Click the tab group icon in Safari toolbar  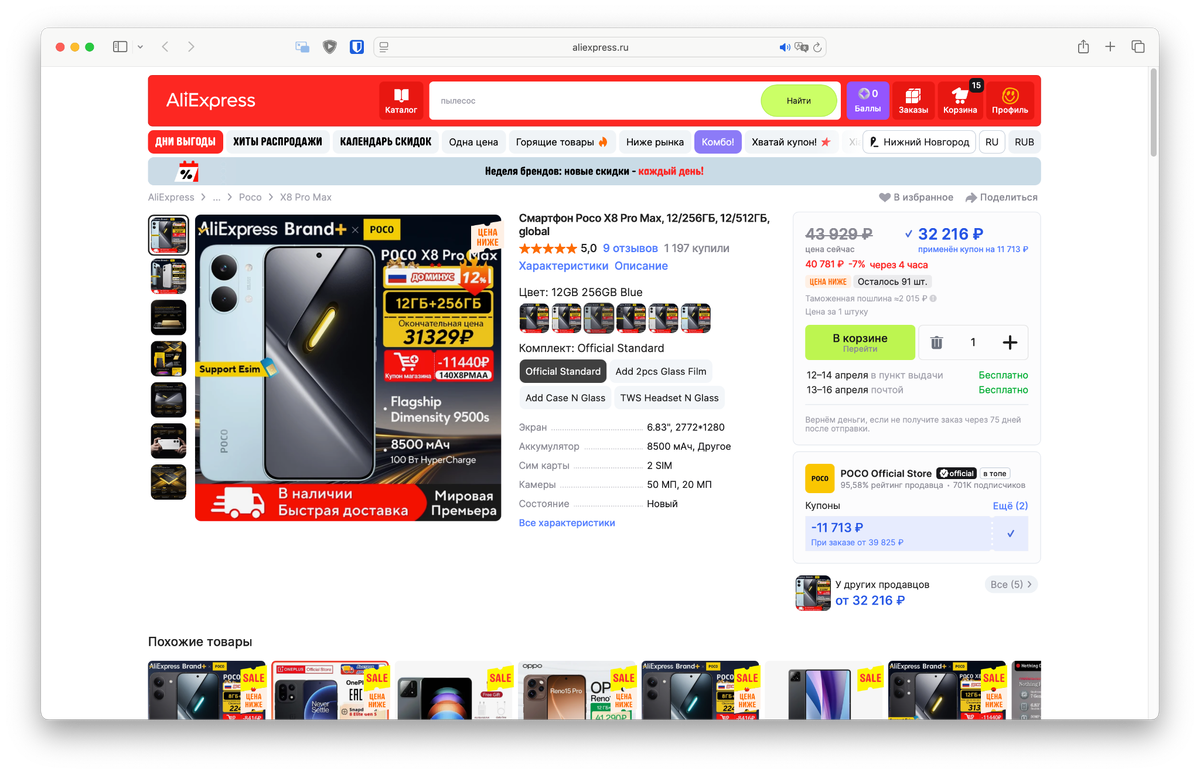tap(302, 47)
